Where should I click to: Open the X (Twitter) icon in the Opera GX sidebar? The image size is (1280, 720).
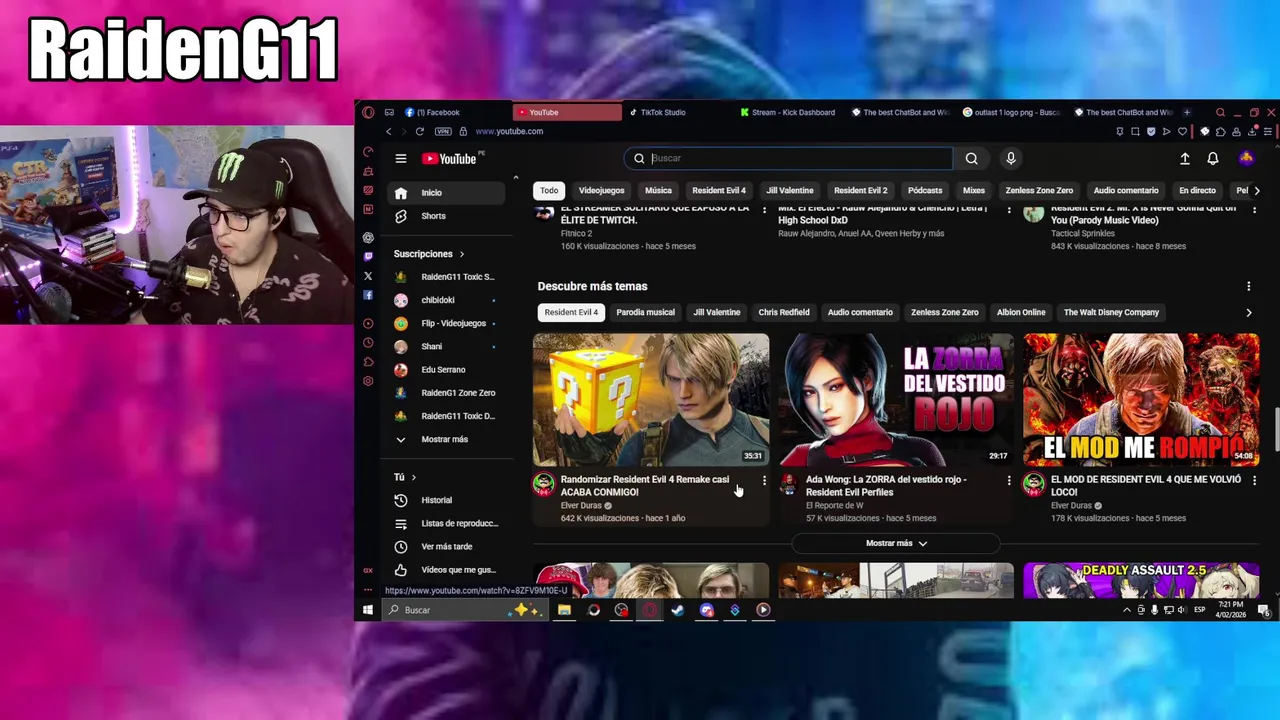[368, 276]
